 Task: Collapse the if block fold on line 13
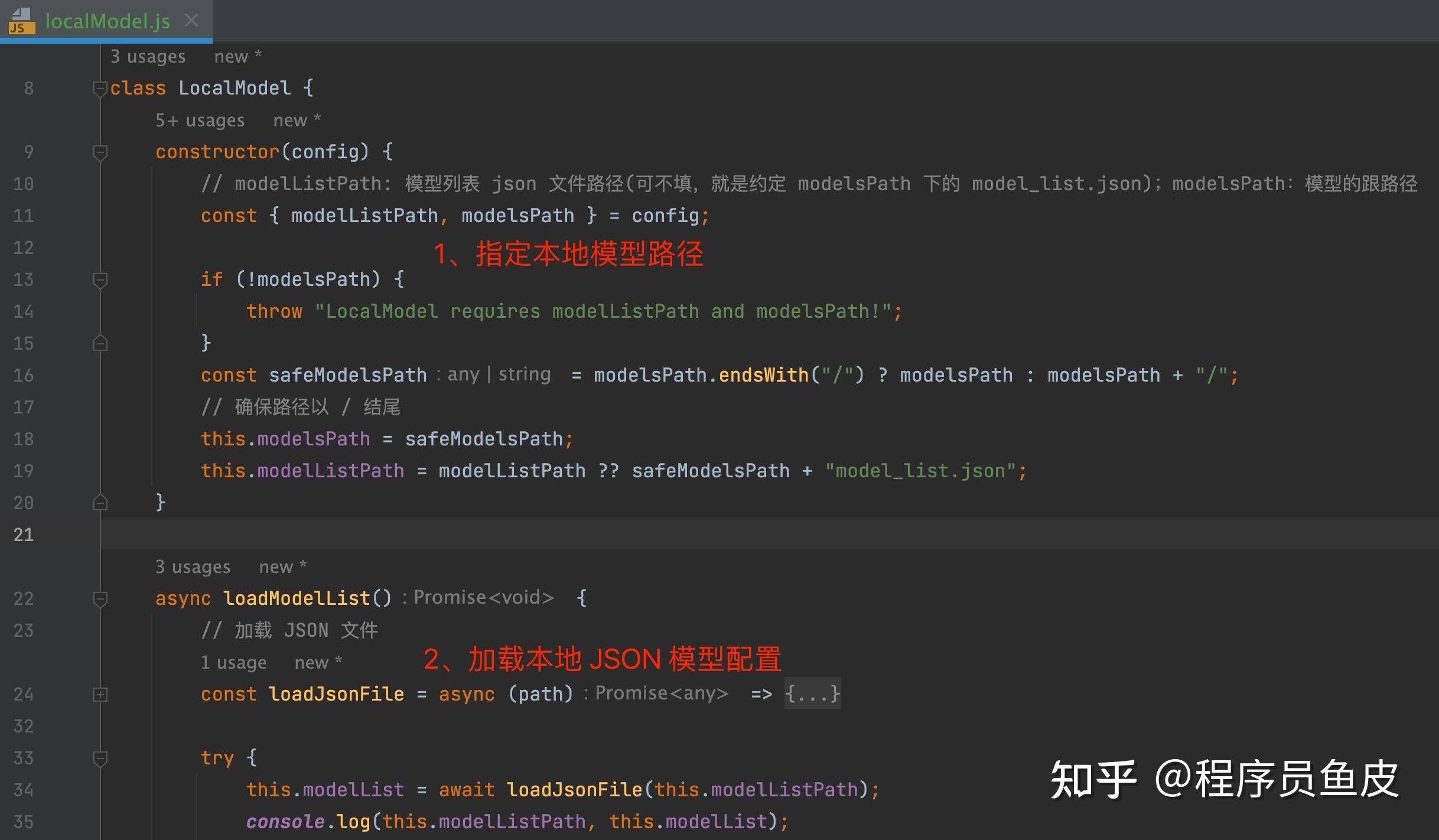click(x=100, y=280)
